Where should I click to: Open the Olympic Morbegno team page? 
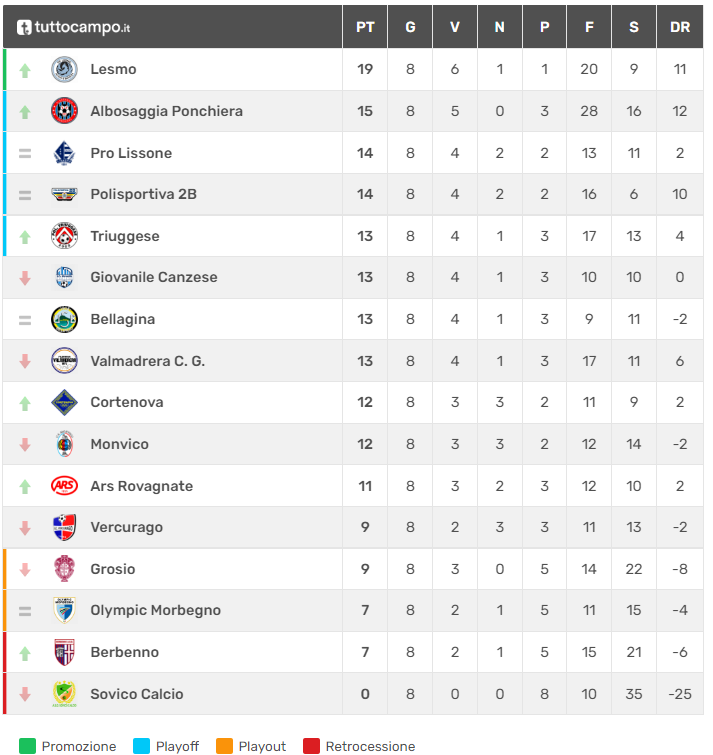point(155,610)
